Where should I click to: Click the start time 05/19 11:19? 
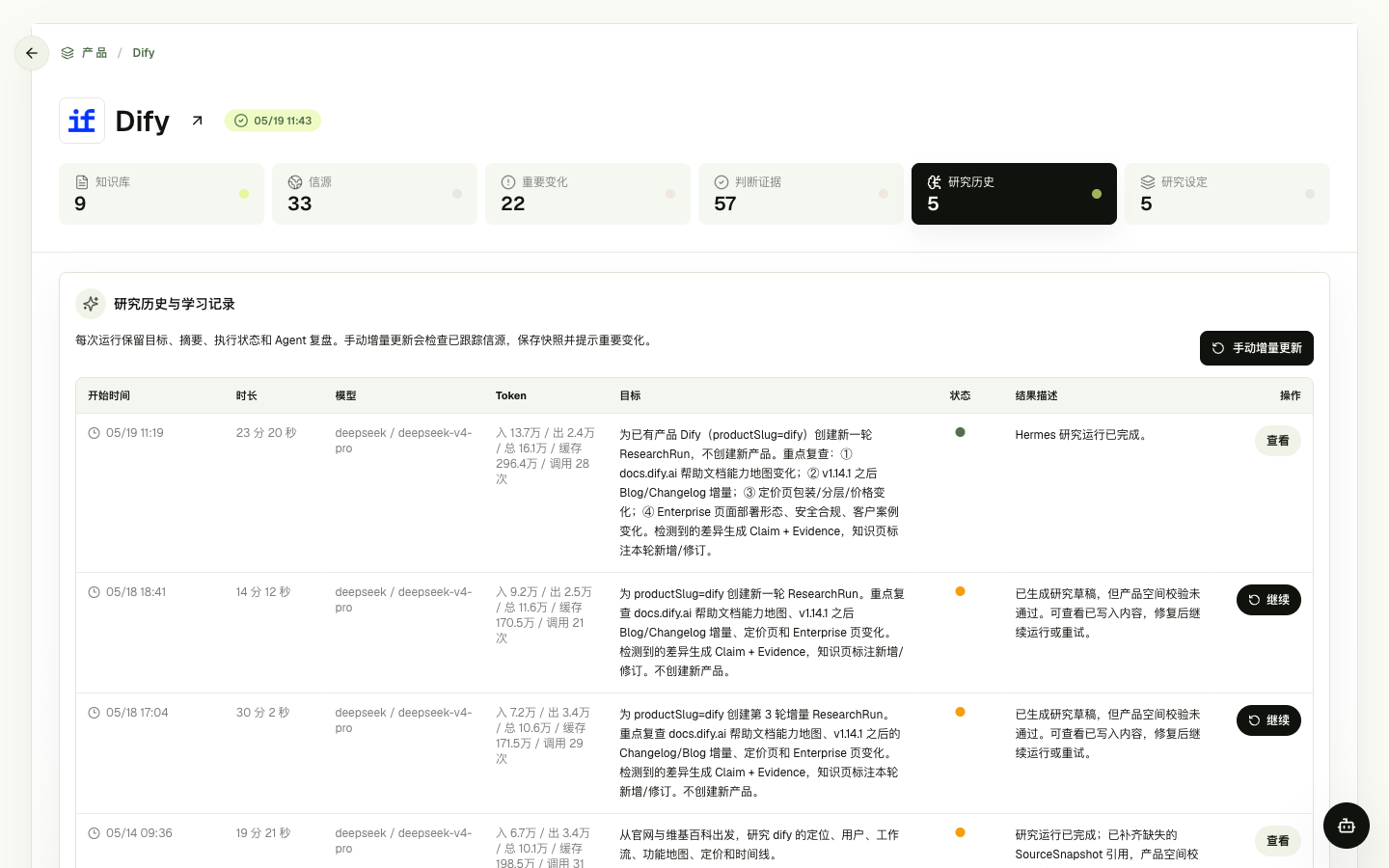coord(135,433)
